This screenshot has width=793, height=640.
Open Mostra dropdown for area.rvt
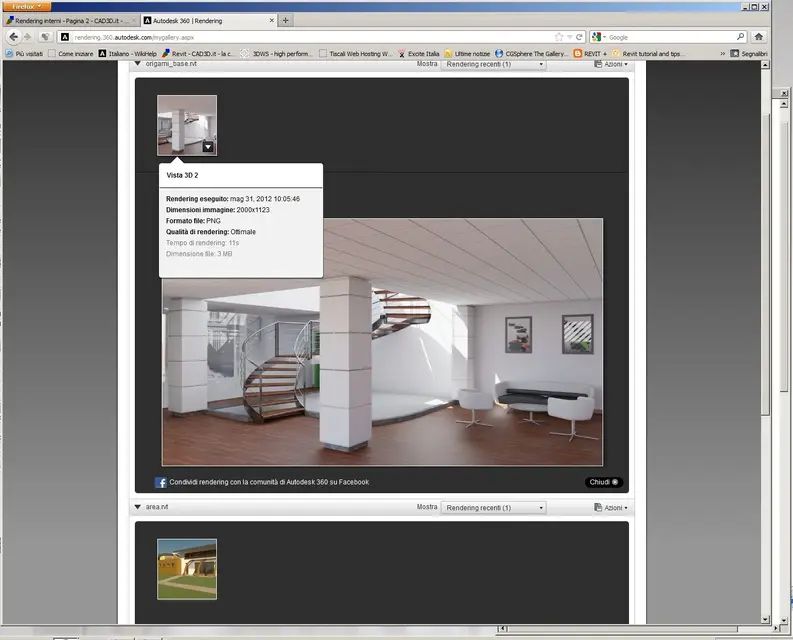coord(493,507)
